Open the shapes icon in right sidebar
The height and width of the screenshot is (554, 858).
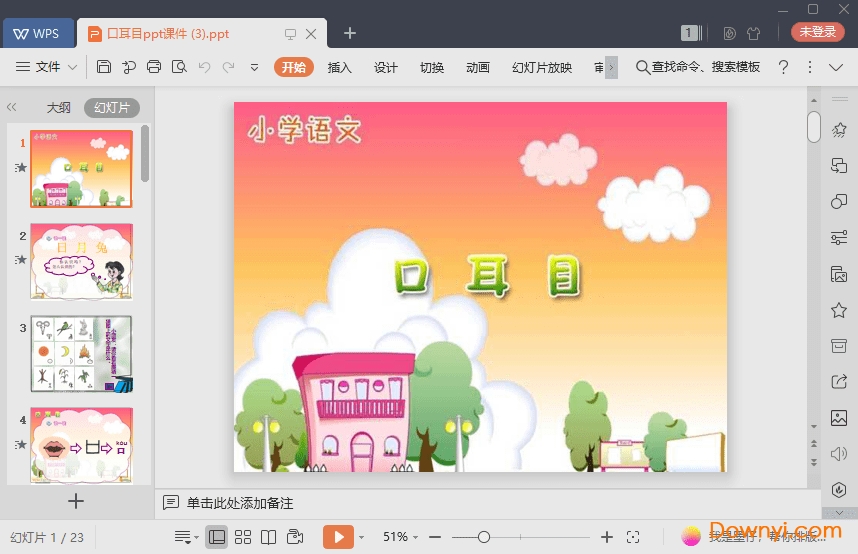(839, 201)
